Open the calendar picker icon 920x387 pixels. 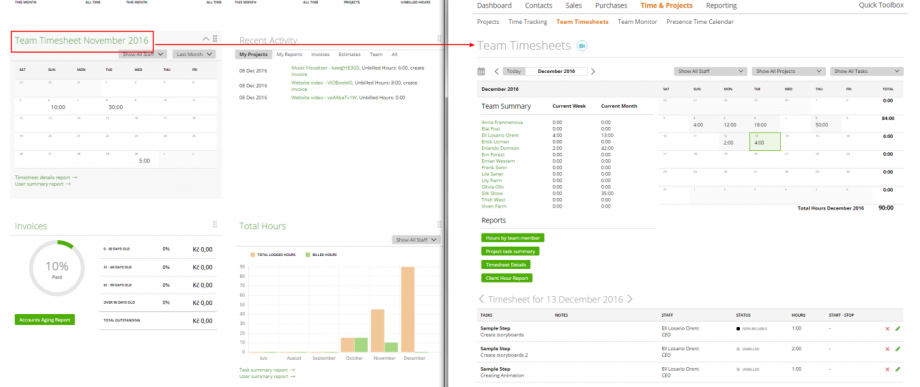pyautogui.click(x=481, y=72)
